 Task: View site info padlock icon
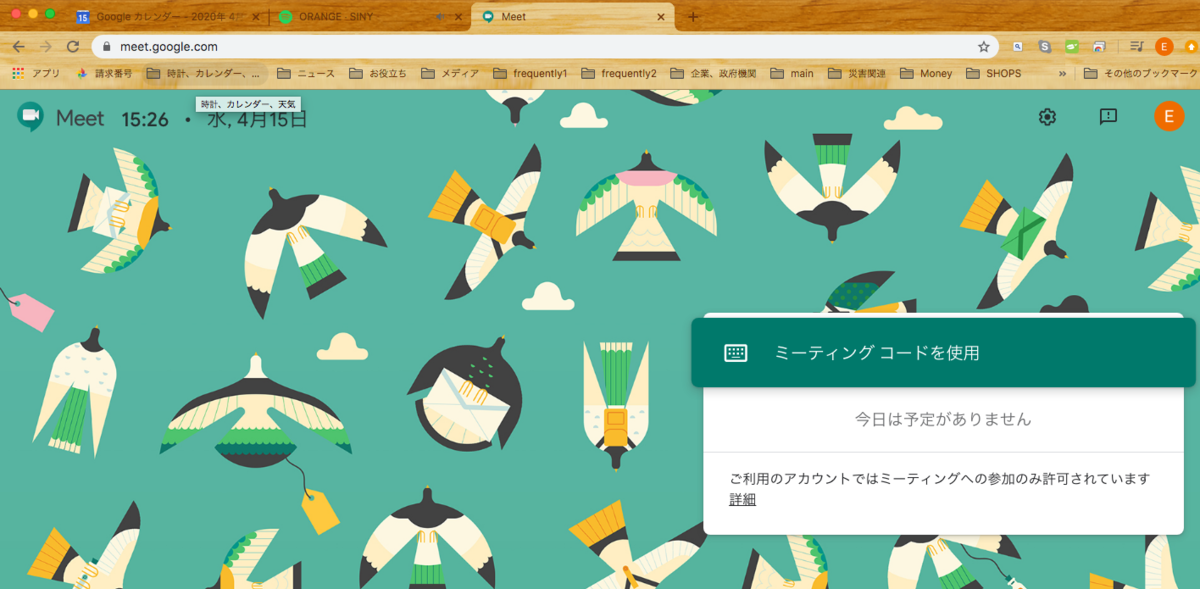[107, 46]
